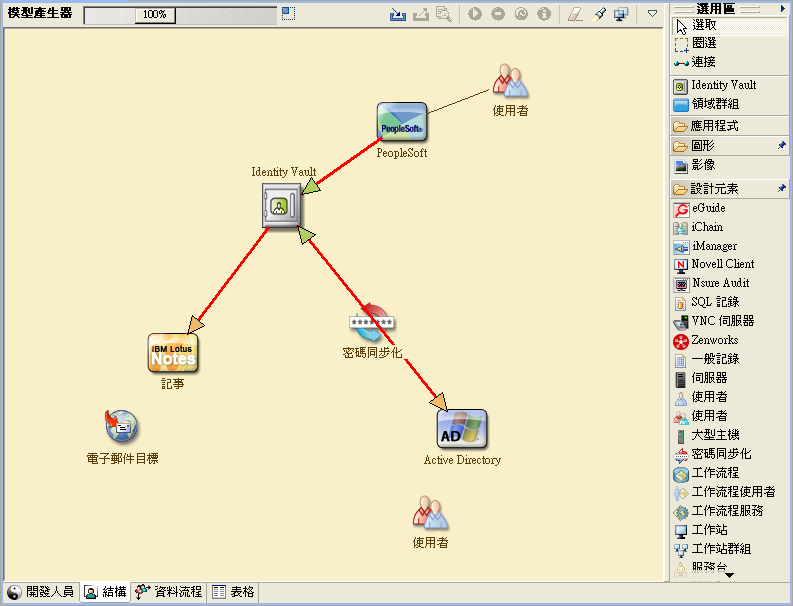Click the monitors toolbar icon
This screenshot has width=793, height=606.
[x=621, y=14]
